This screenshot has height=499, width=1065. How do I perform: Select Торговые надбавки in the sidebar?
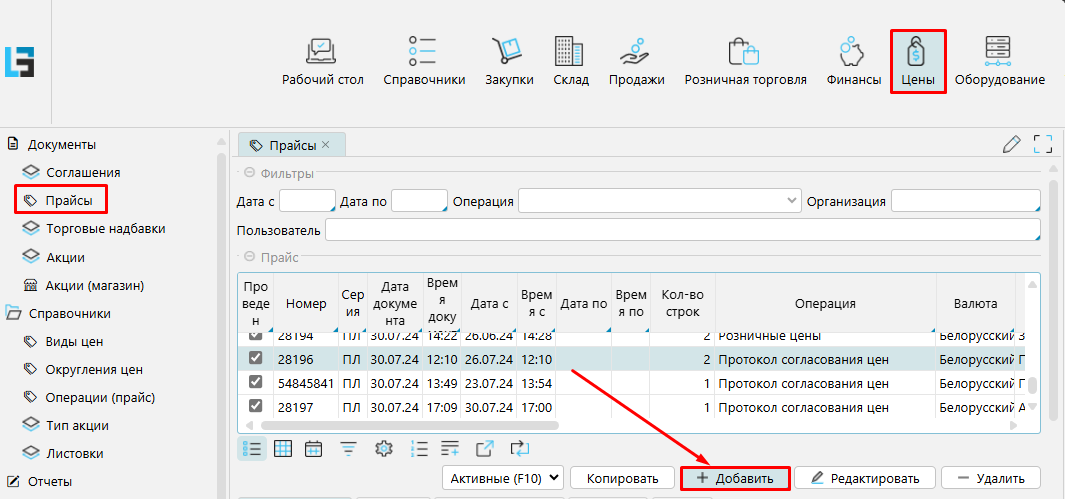click(105, 229)
